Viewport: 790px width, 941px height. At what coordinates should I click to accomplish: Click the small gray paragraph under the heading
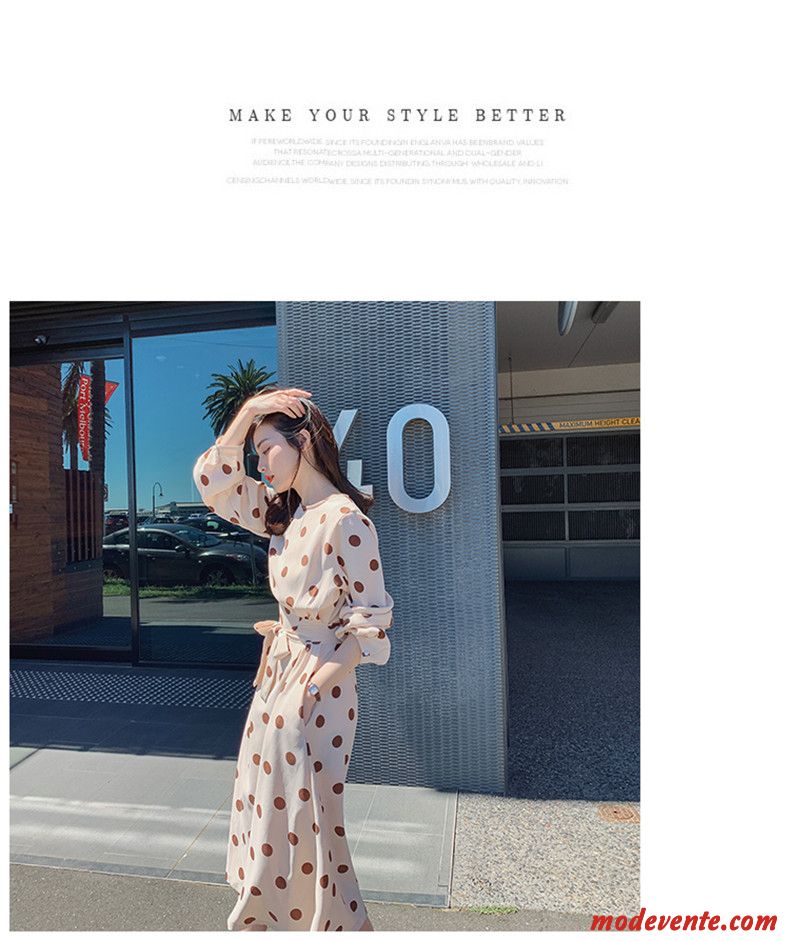click(x=398, y=161)
